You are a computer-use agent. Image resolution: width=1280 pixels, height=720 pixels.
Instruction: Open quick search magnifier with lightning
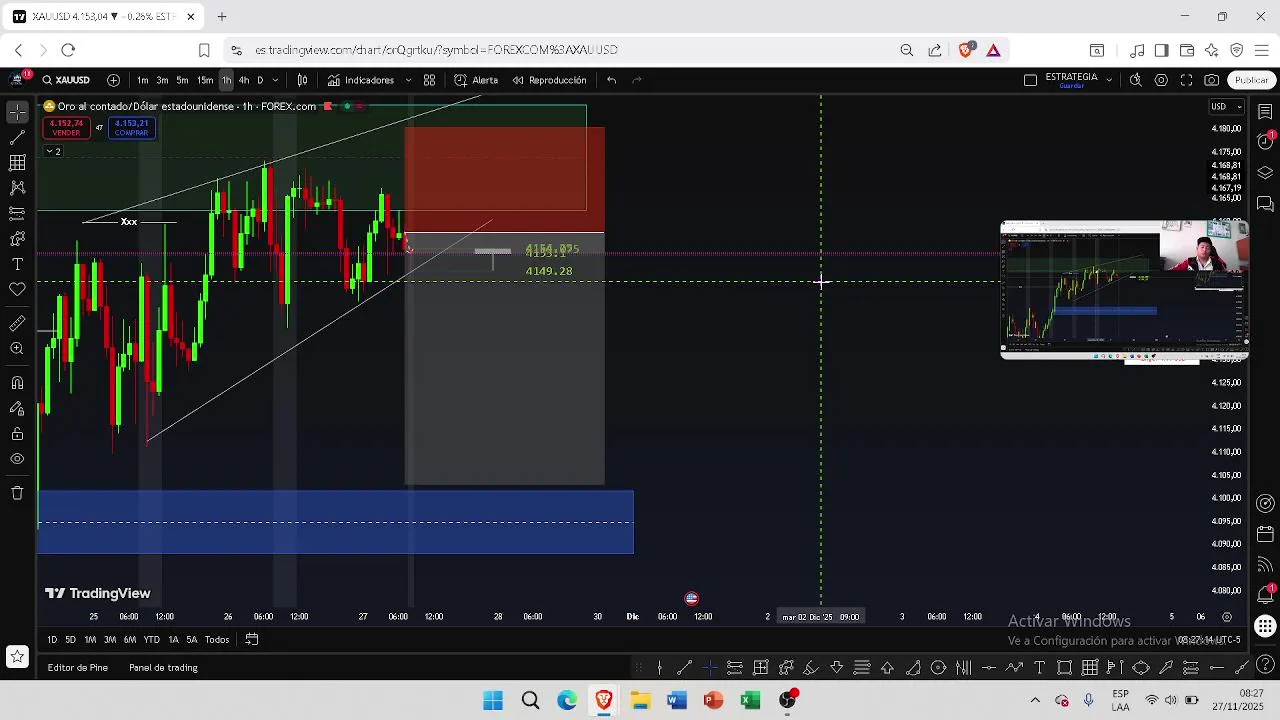(1136, 80)
